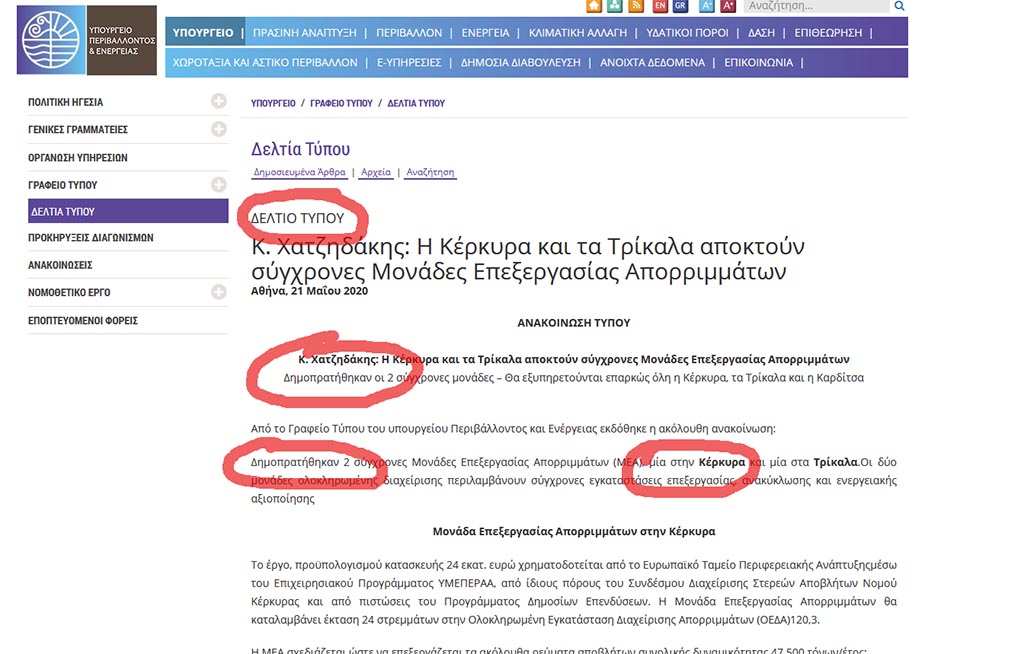
Task: Select the Αρχεία tab link
Action: [376, 172]
